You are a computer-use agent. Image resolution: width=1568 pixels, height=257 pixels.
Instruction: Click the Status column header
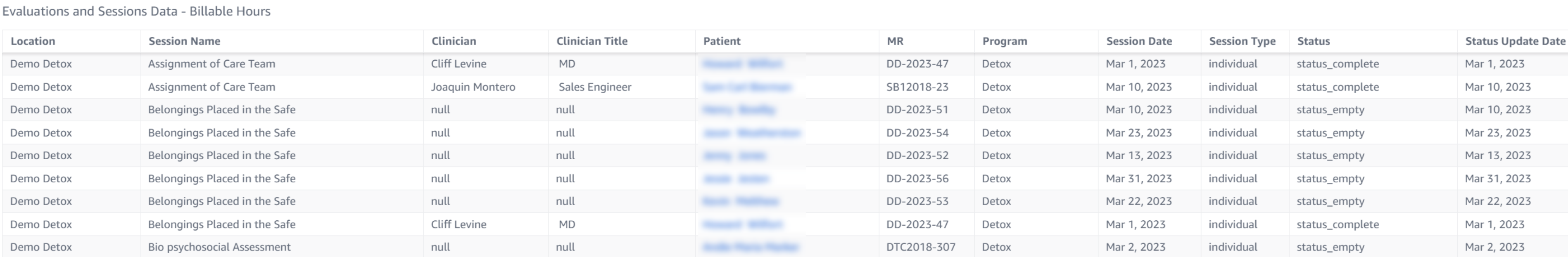pos(1314,41)
